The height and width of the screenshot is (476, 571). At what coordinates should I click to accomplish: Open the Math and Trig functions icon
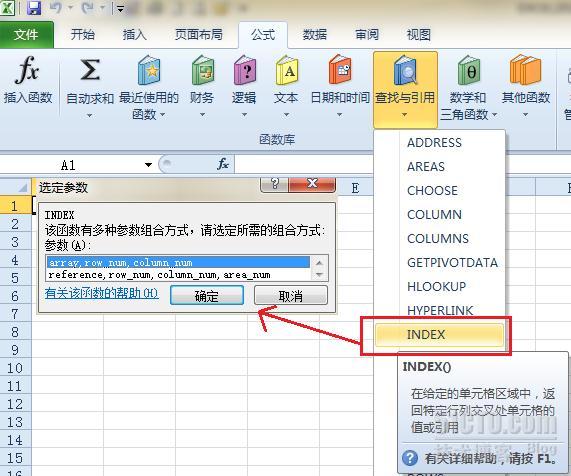(x=469, y=70)
